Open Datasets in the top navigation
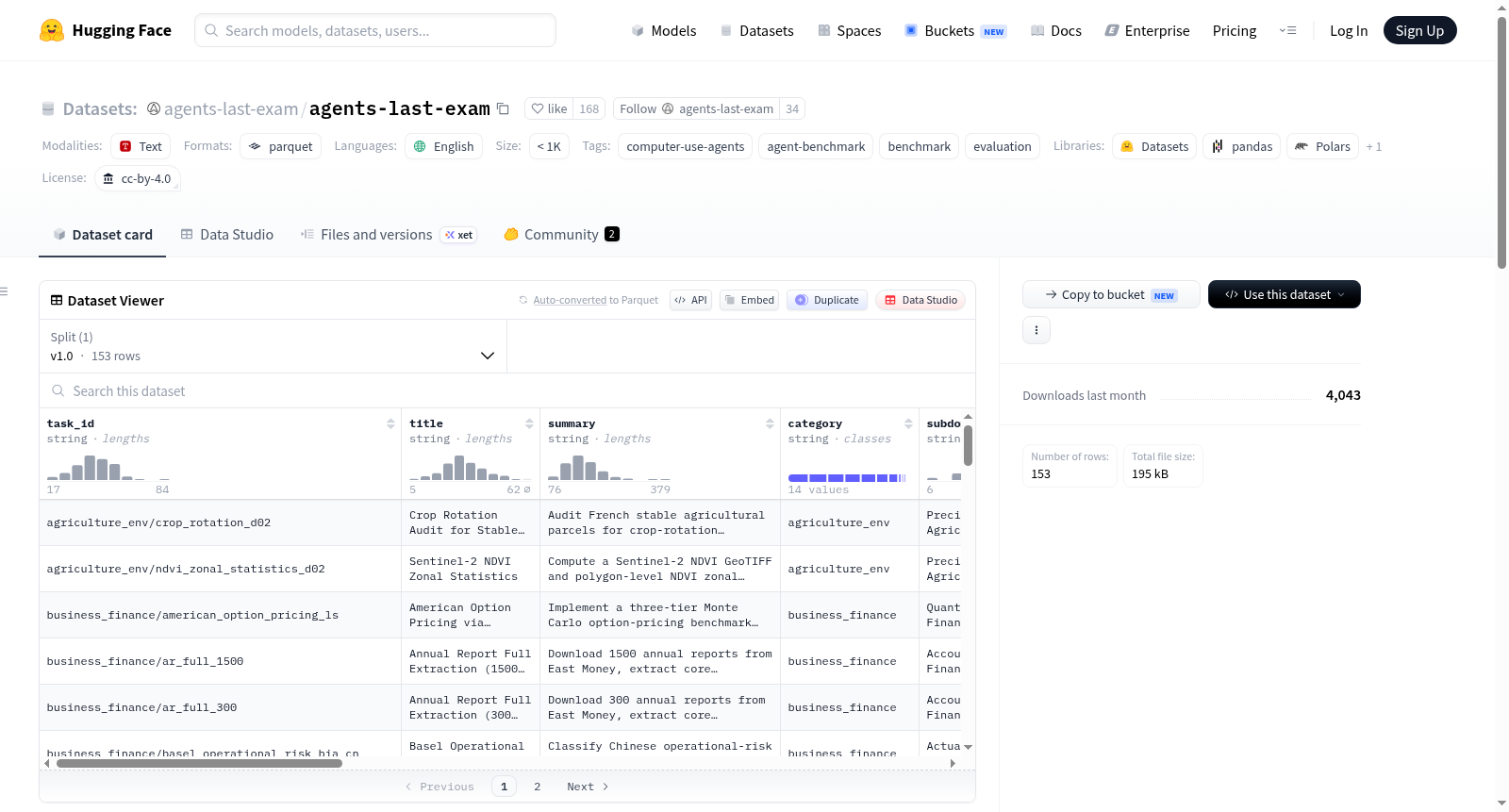Viewport: 1509px width, 812px height. pos(756,30)
